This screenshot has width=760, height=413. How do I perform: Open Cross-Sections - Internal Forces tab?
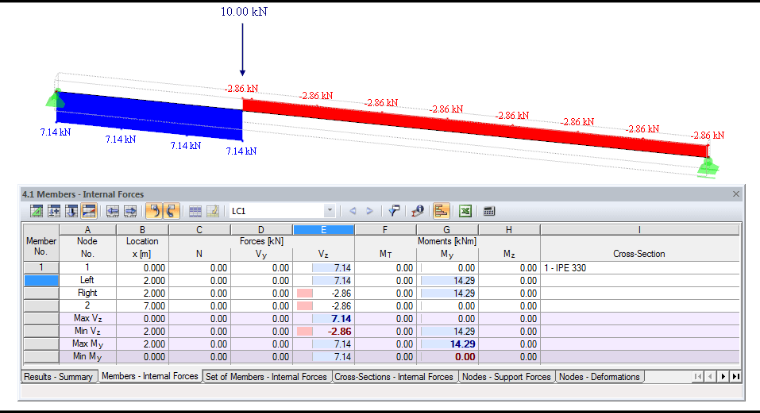394,377
